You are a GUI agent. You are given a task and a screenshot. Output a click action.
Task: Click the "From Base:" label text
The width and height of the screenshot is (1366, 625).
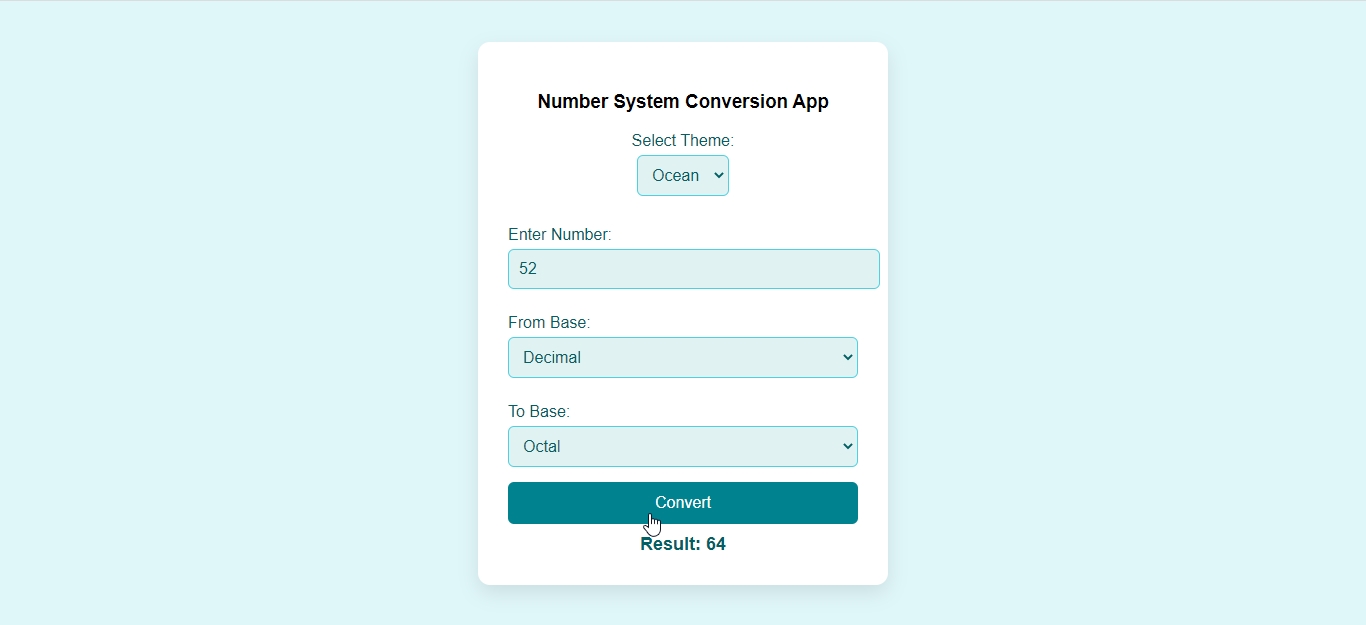549,322
